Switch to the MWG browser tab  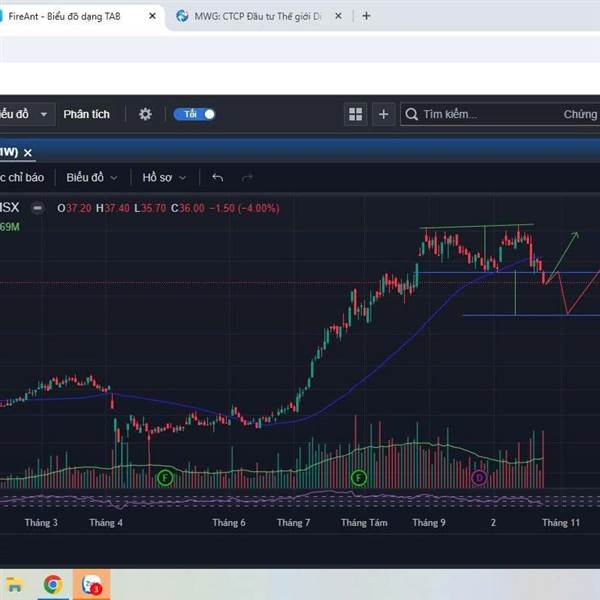(255, 16)
